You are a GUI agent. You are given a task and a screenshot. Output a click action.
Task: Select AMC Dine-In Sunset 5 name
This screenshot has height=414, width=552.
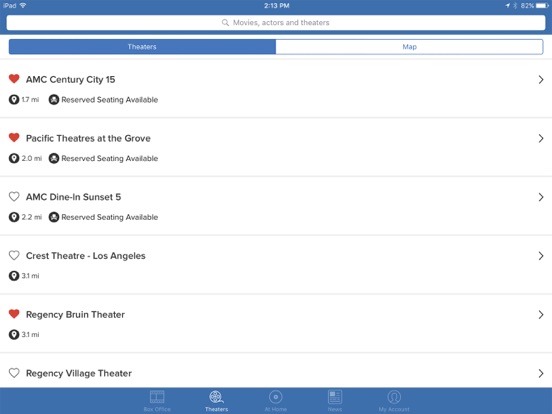[73, 197]
